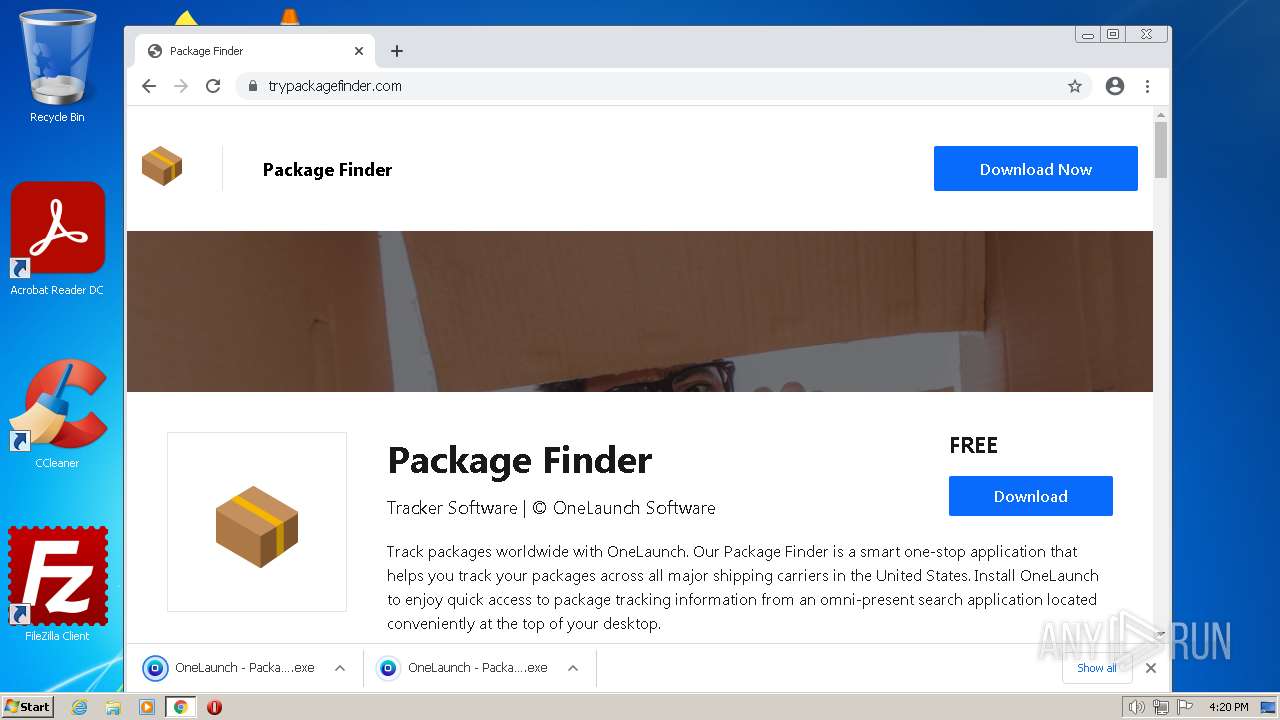
Task: Click the system tray volume icon
Action: [1136, 707]
